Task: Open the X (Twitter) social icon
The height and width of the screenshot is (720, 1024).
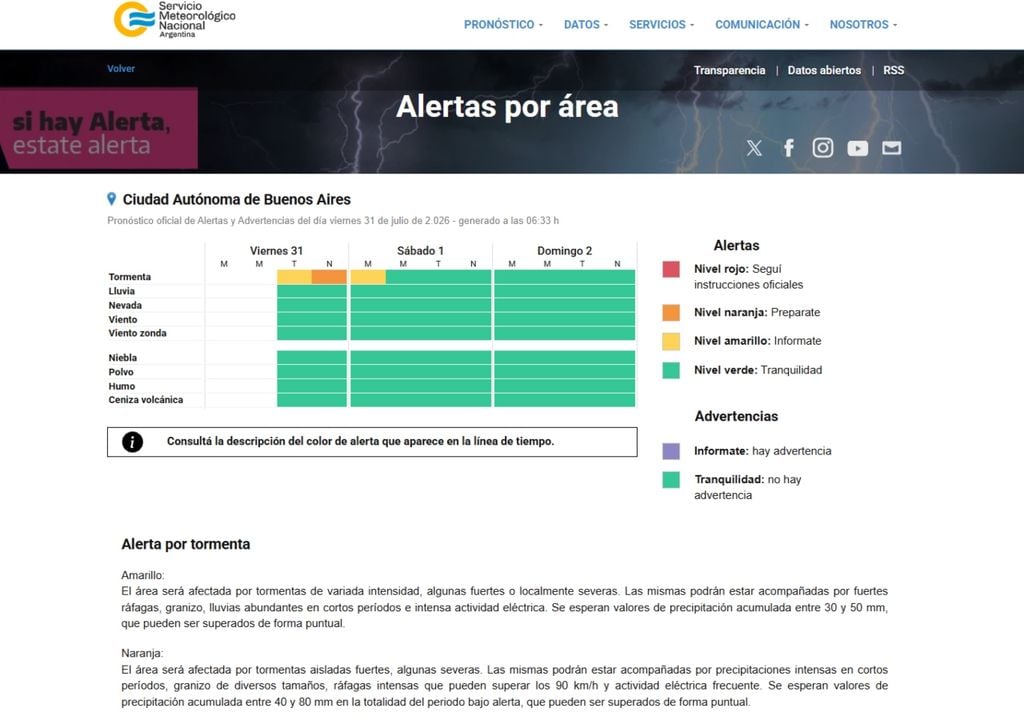Action: click(754, 148)
